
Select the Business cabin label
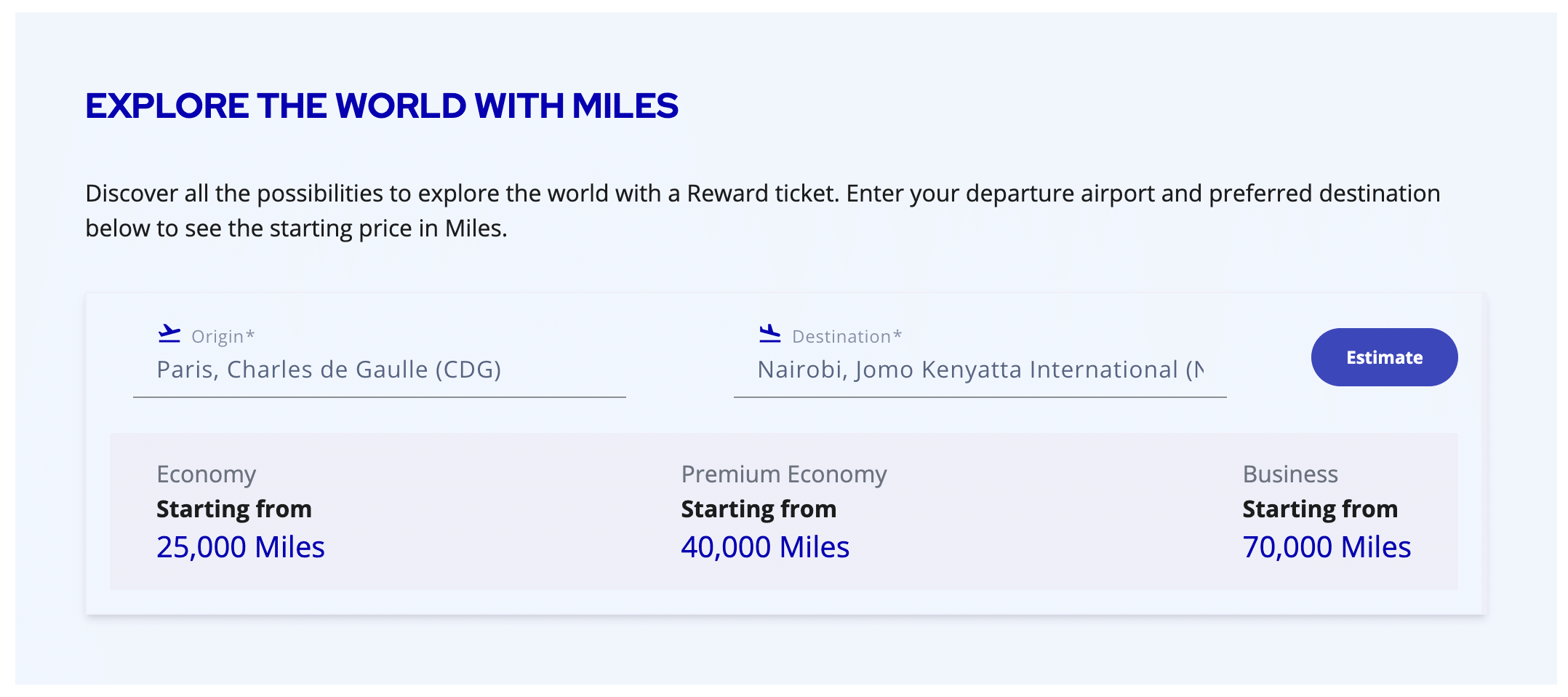1289,474
